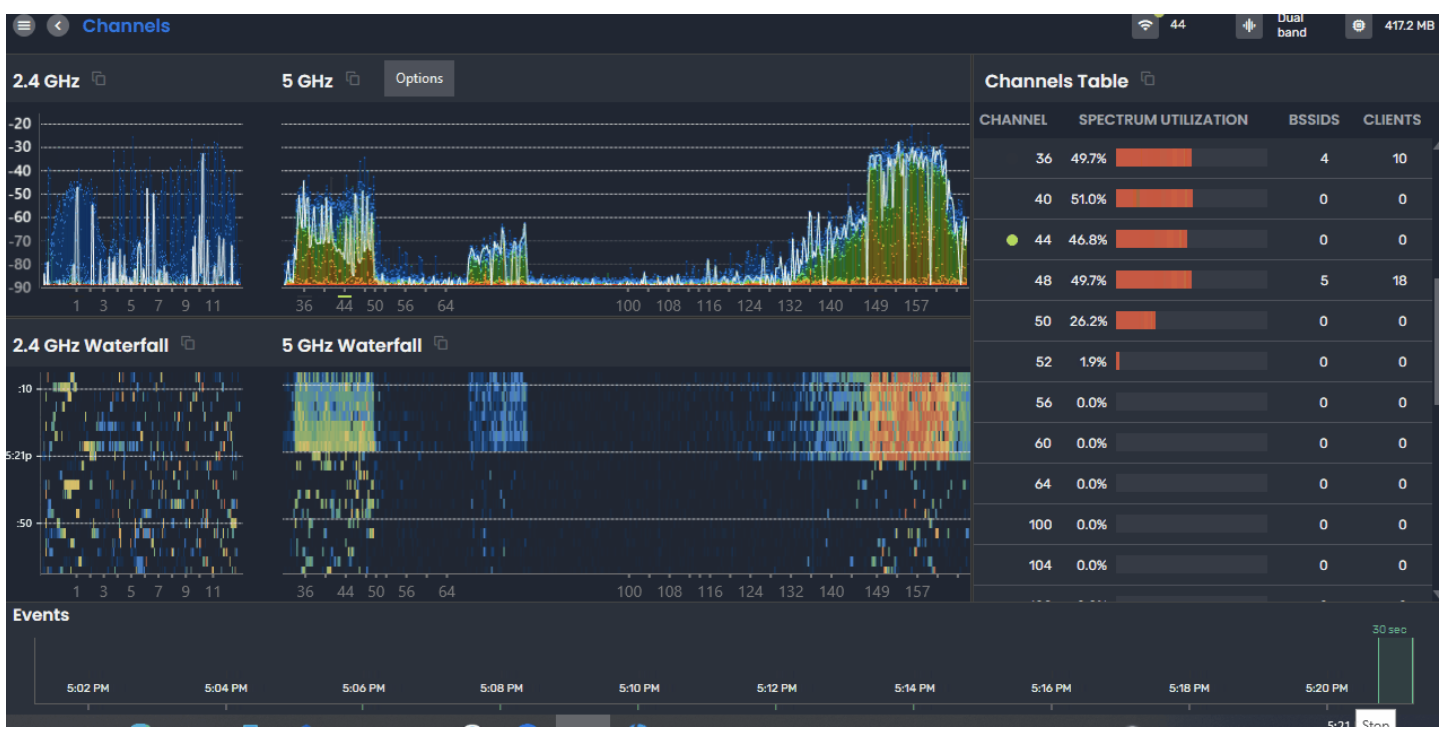This screenshot has width=1450, height=738.
Task: Click the 417.2 MB storage icon
Action: pos(1358,26)
